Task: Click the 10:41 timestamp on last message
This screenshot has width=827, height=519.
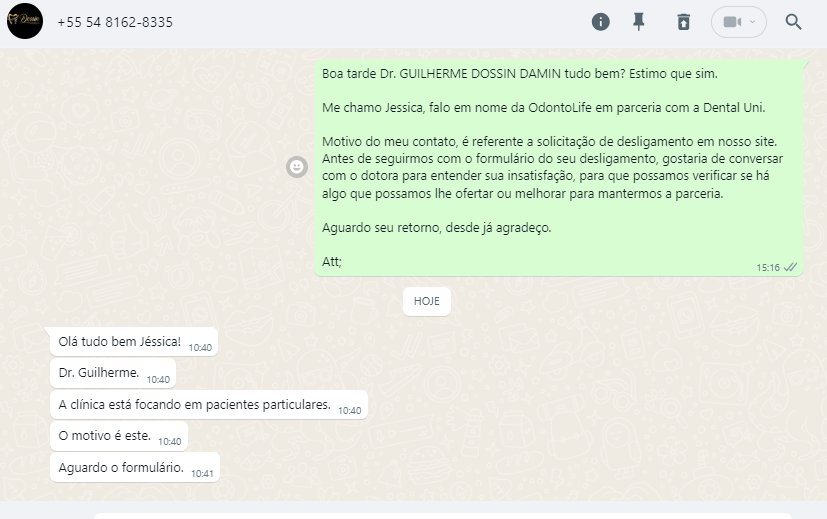Action: point(202,474)
